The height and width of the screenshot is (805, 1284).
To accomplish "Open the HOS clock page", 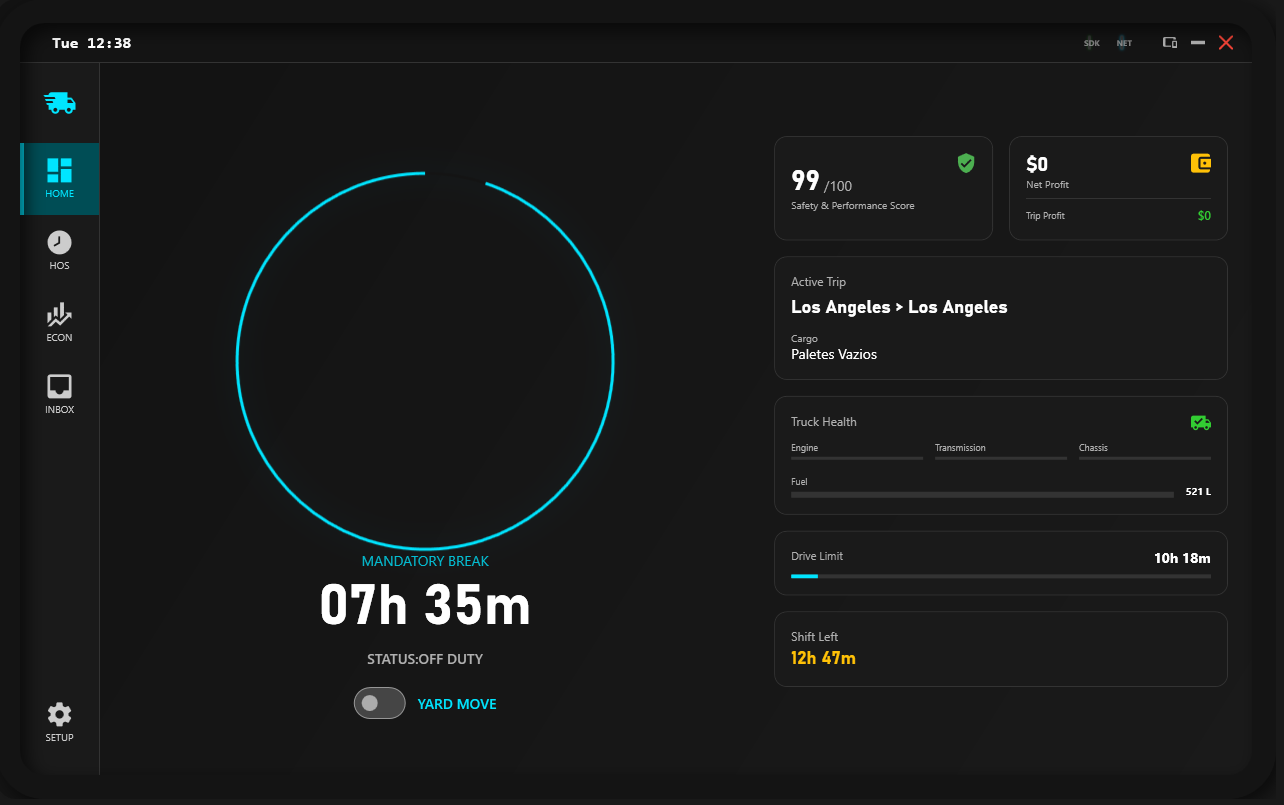I will click(60, 250).
